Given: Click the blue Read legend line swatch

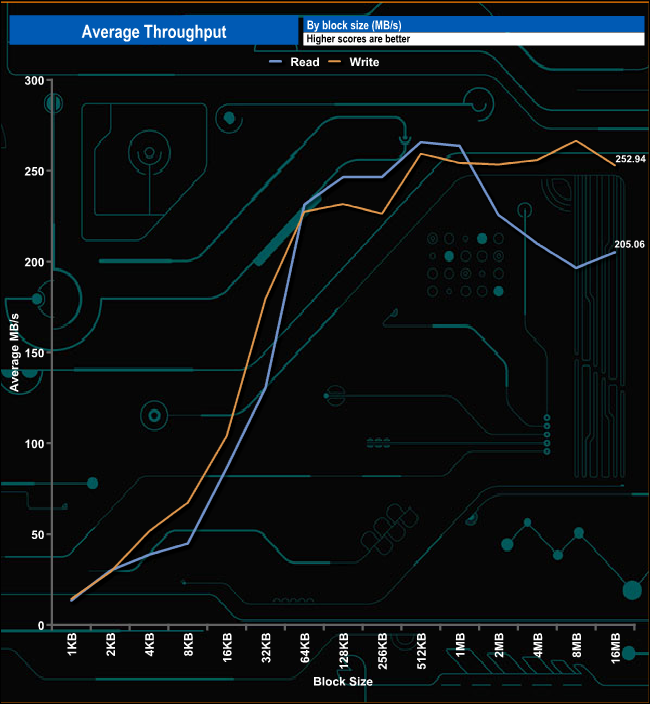Looking at the screenshot, I should coord(275,62).
